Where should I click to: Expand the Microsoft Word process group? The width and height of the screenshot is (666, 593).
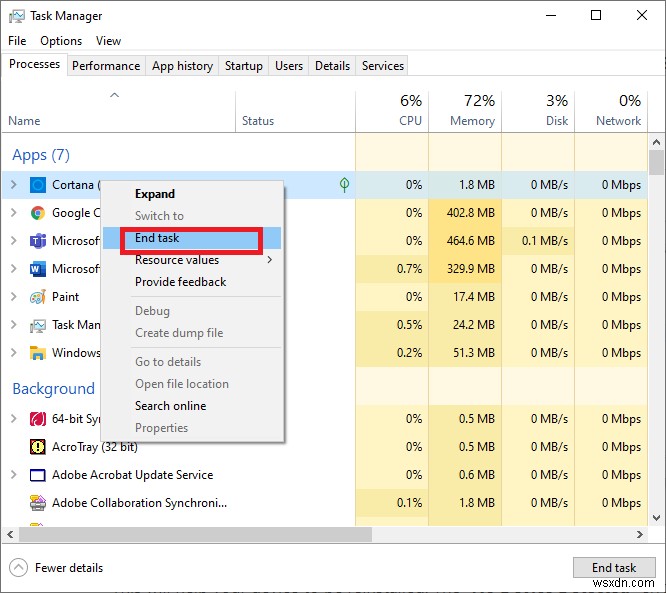click(14, 268)
